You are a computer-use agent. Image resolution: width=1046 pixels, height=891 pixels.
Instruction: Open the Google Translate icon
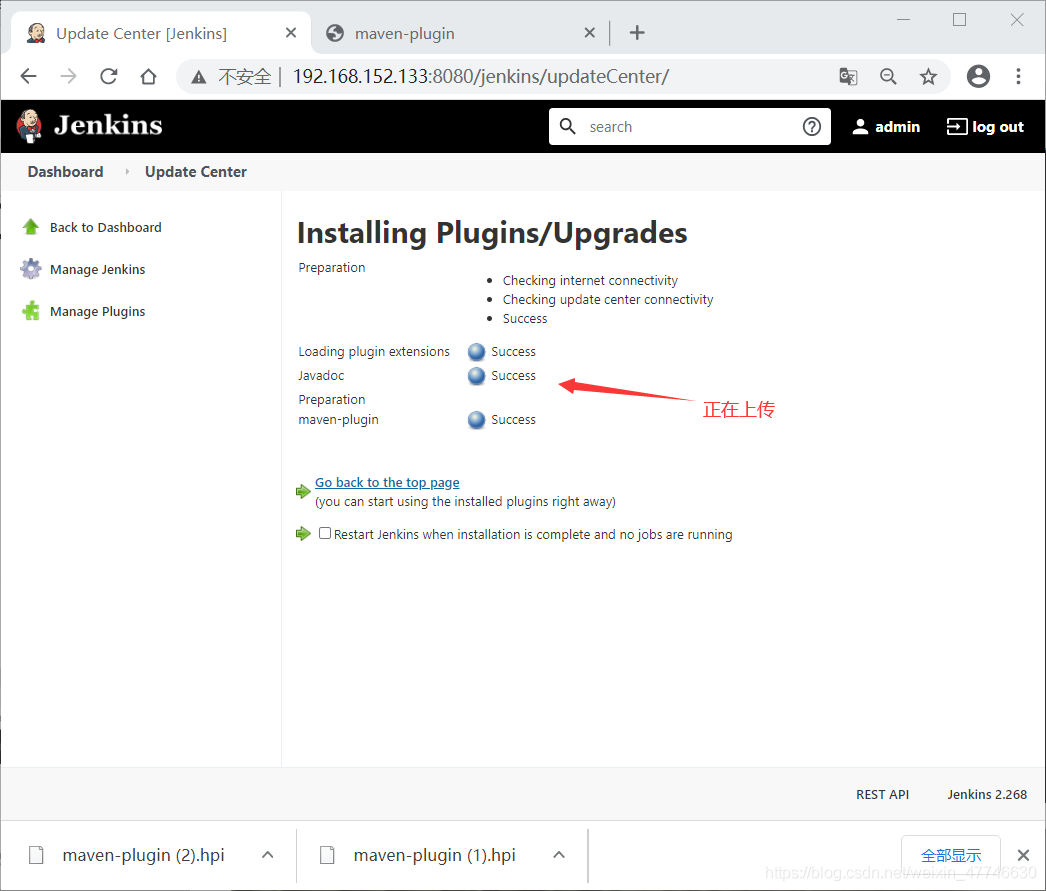pyautogui.click(x=848, y=77)
